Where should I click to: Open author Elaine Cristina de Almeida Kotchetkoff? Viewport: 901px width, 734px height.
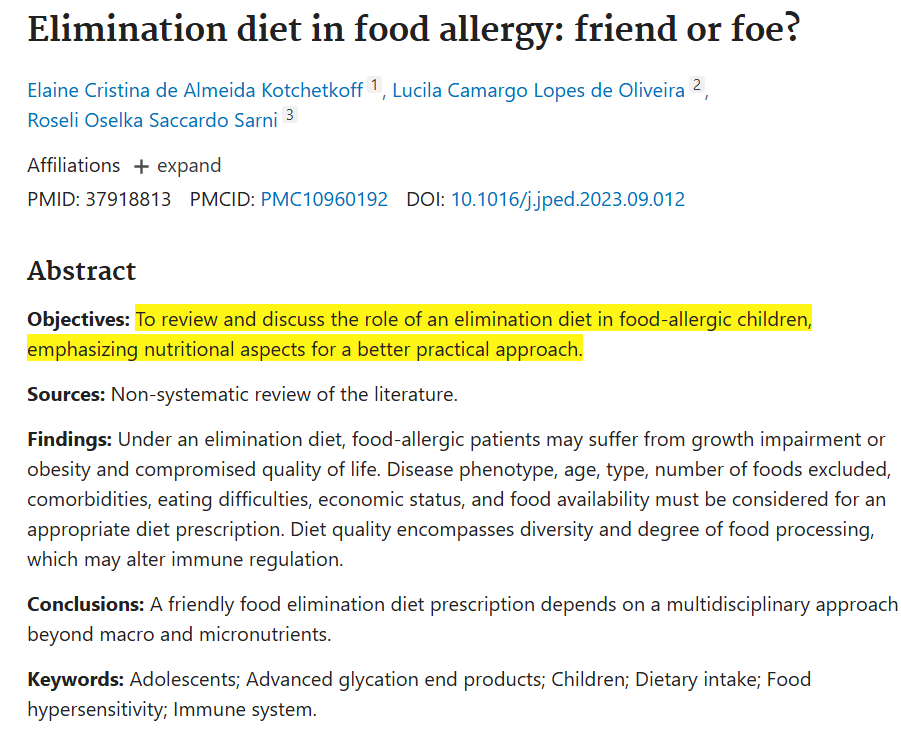(195, 90)
